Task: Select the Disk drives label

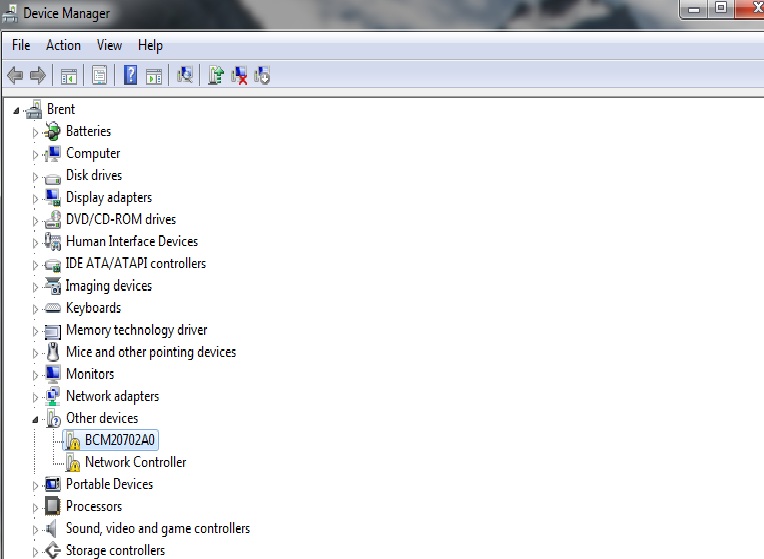Action: [x=94, y=175]
